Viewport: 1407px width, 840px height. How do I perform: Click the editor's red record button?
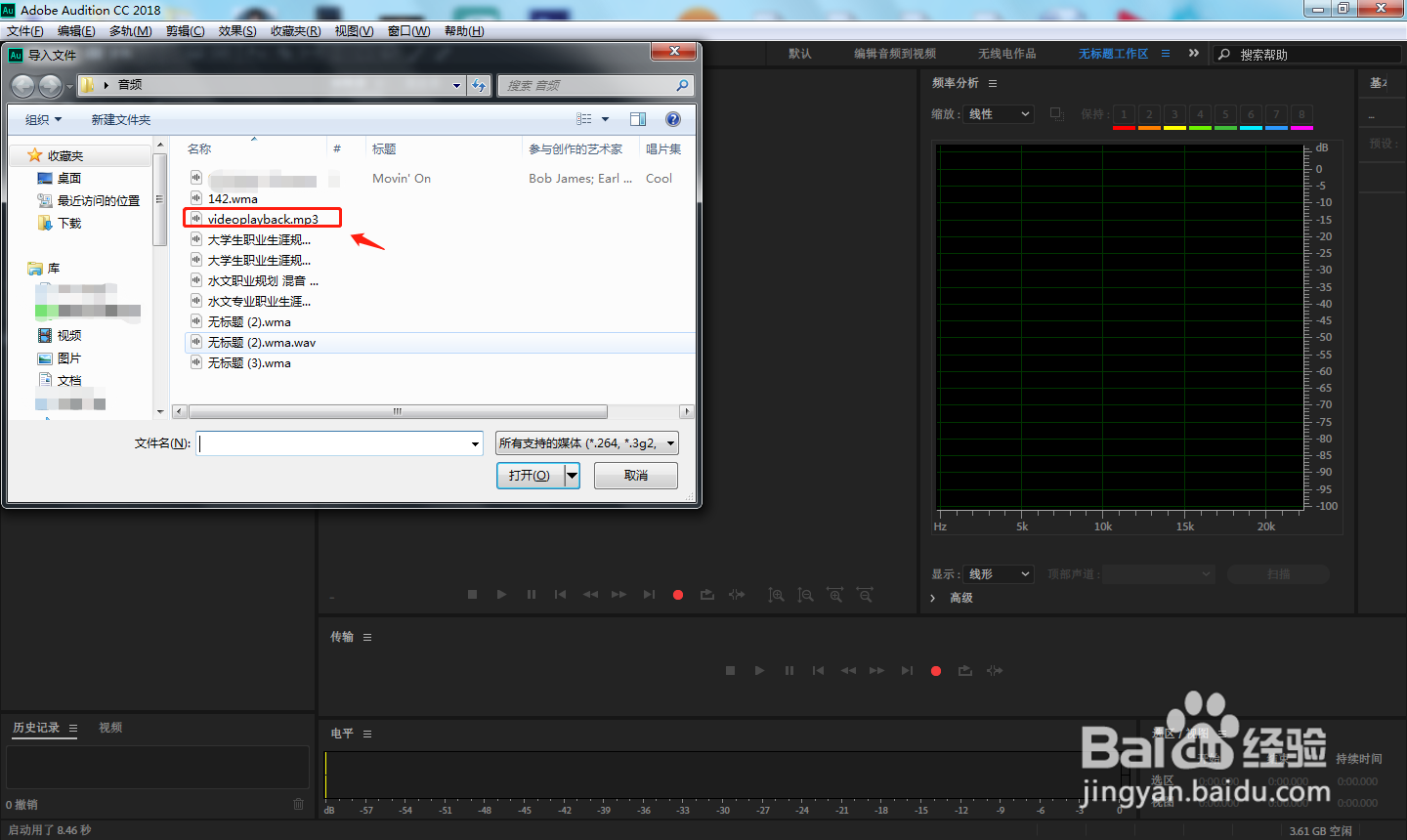point(678,594)
